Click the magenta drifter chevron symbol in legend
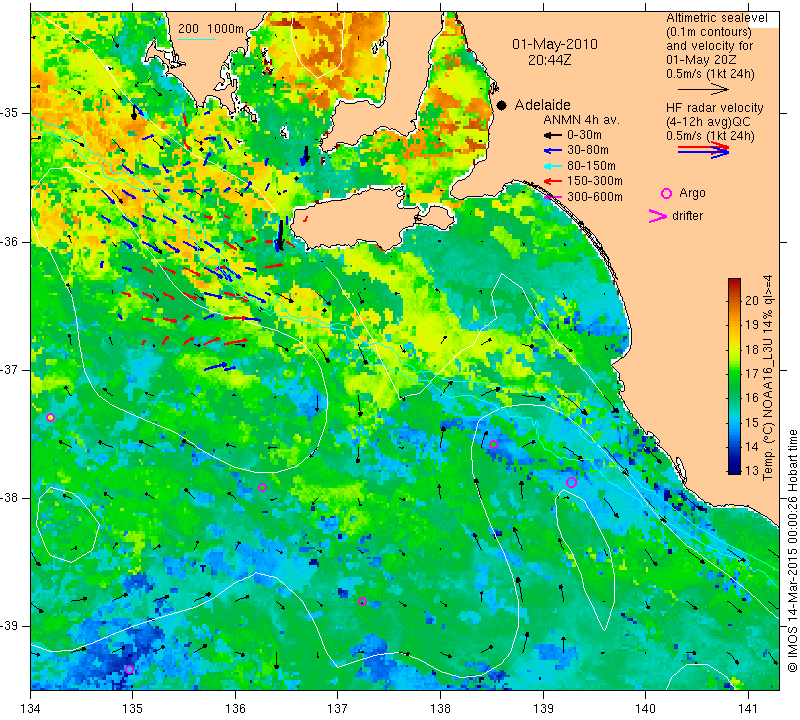Viewport: 800px width, 720px height. 657,216
